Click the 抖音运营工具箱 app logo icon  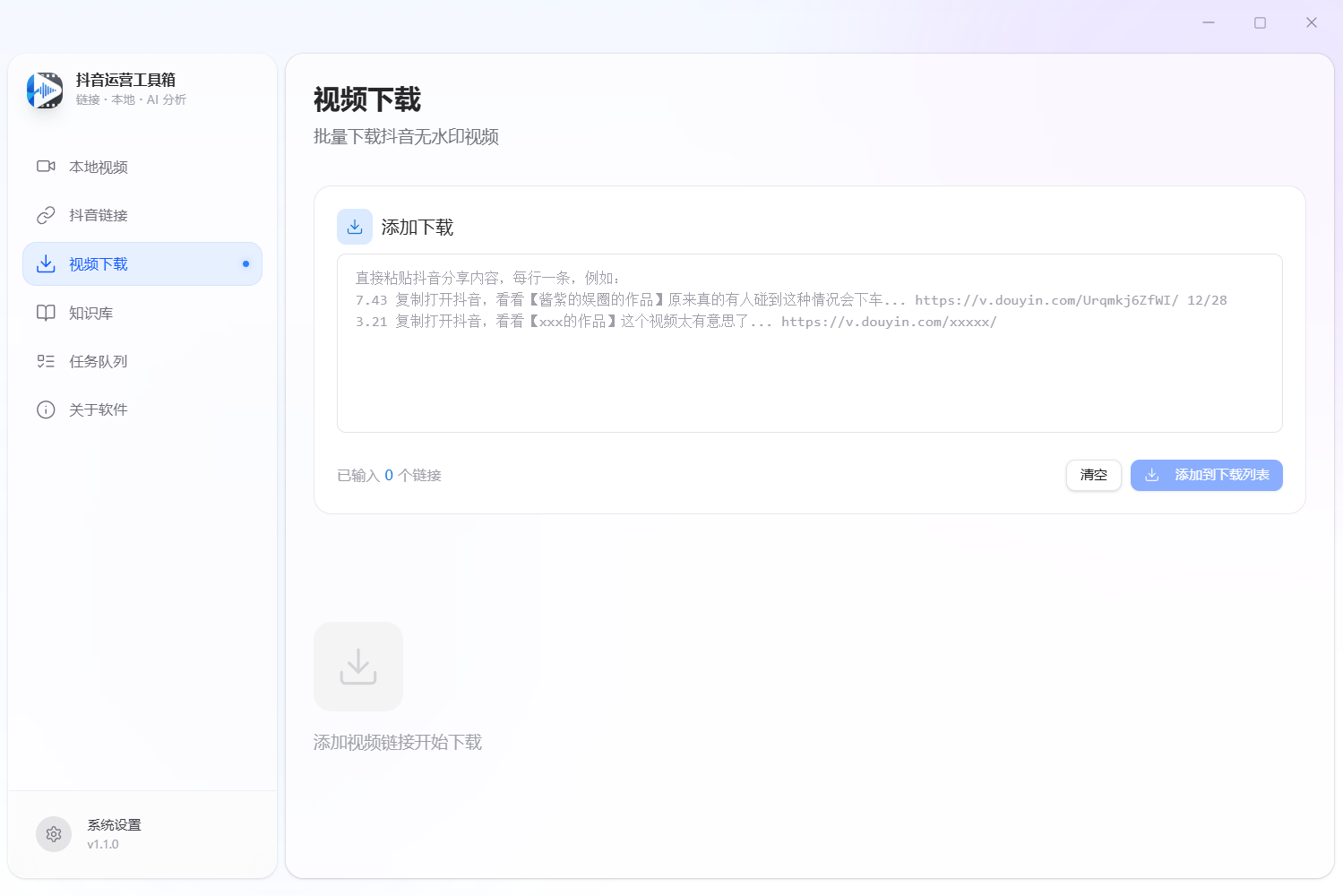(x=45, y=90)
